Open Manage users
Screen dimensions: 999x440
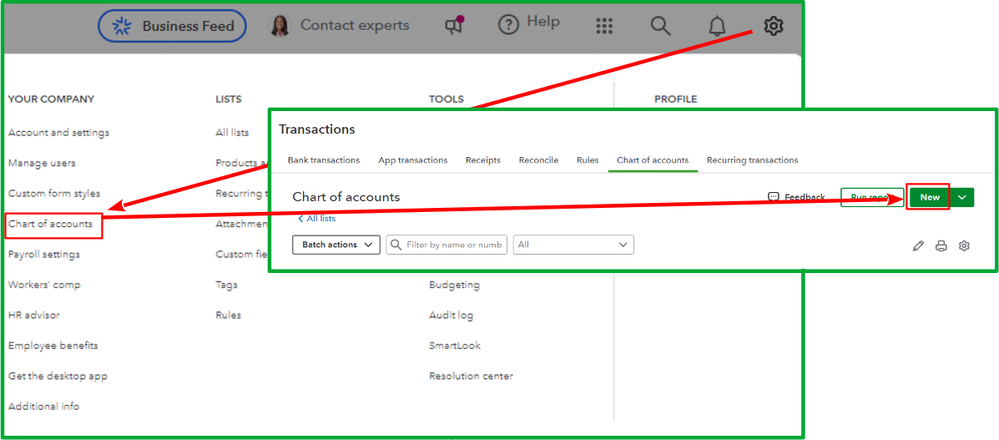[41, 163]
